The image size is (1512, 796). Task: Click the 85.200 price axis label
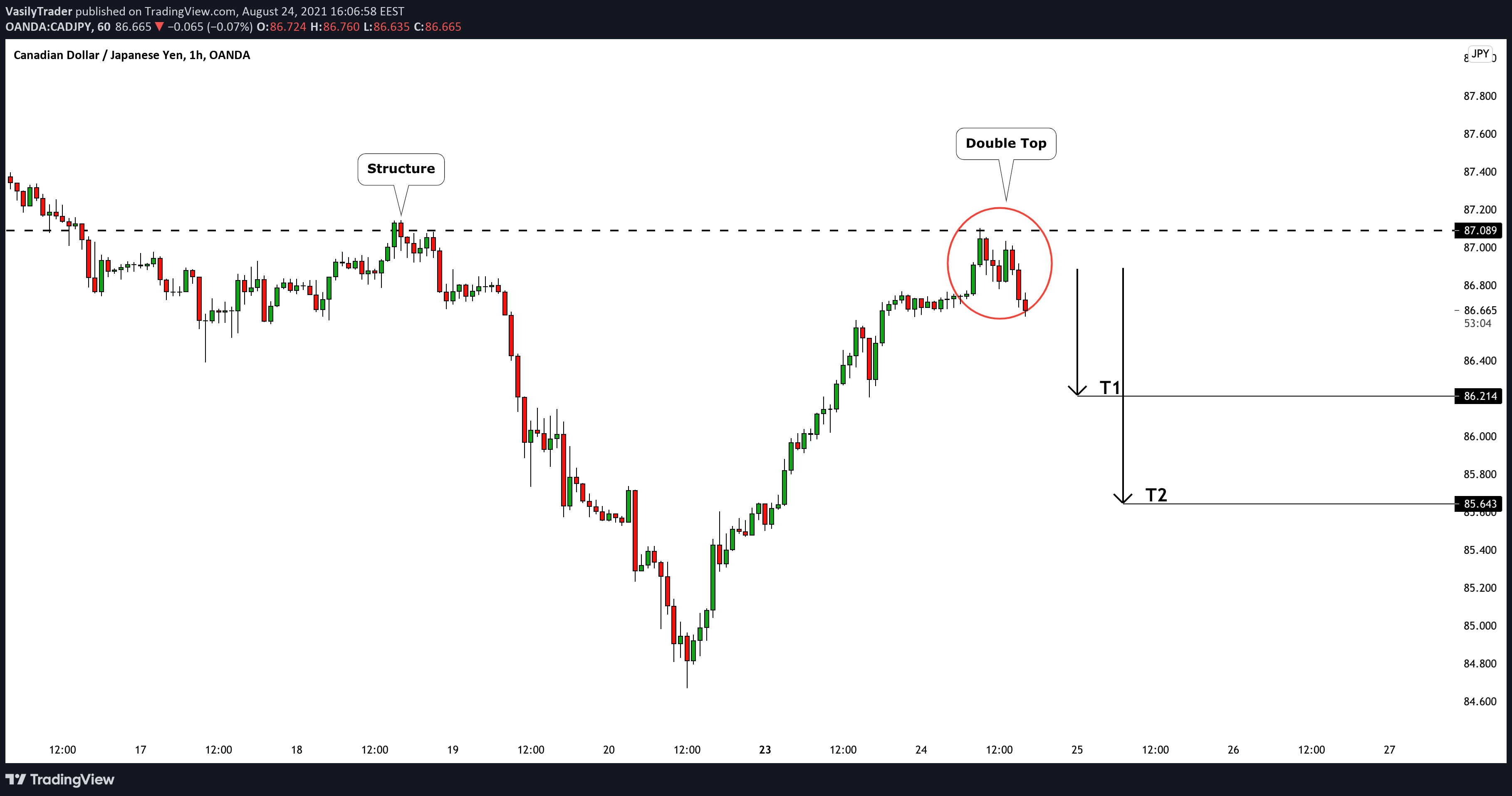tap(1480, 588)
